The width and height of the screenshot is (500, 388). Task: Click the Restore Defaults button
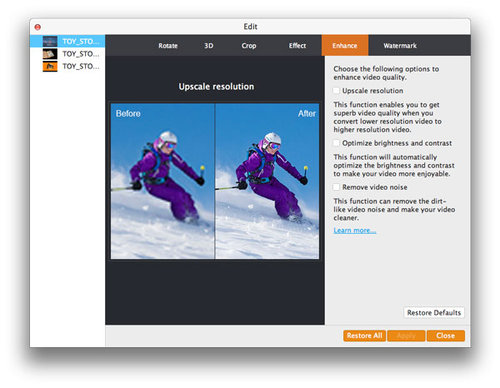[434, 313]
